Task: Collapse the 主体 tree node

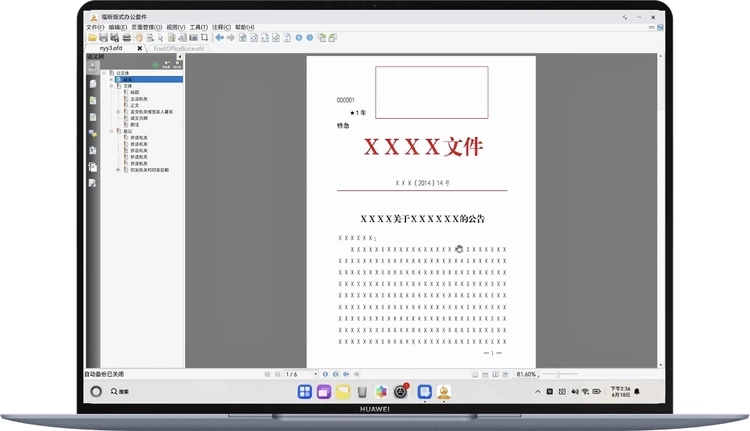Action: [x=112, y=86]
